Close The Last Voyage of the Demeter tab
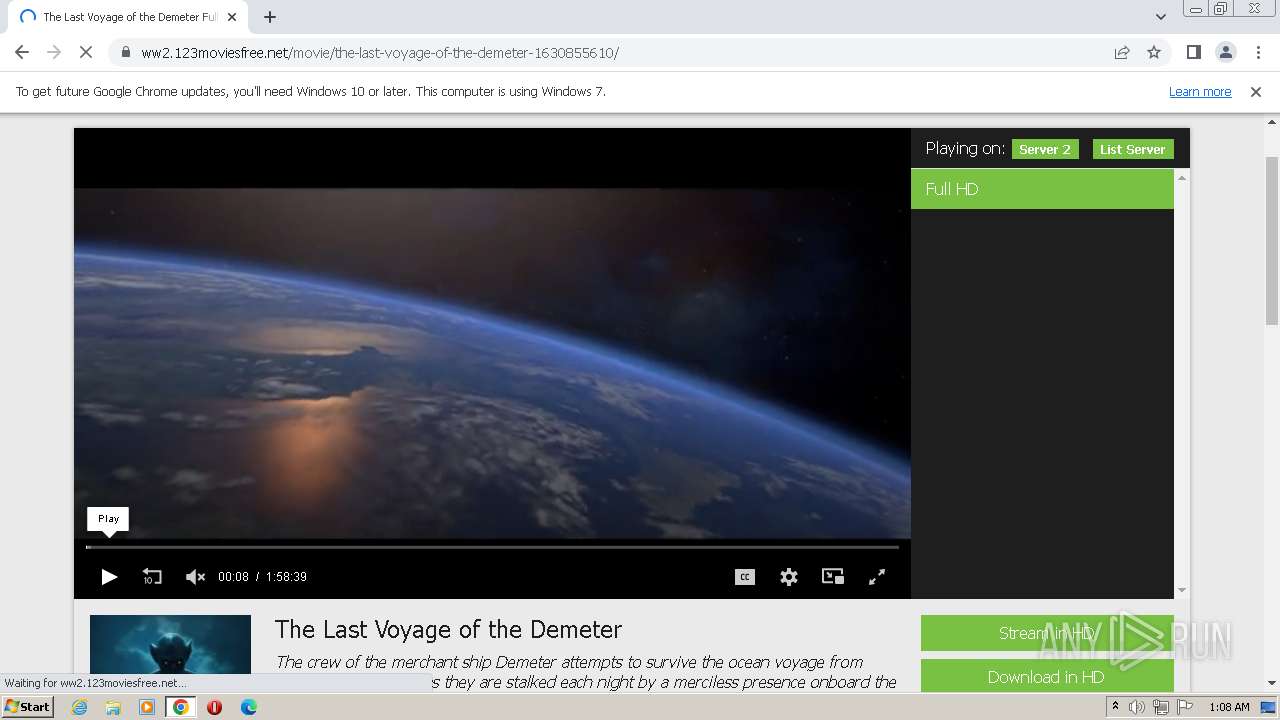Screen dimensions: 1280x720 click(x=232, y=17)
